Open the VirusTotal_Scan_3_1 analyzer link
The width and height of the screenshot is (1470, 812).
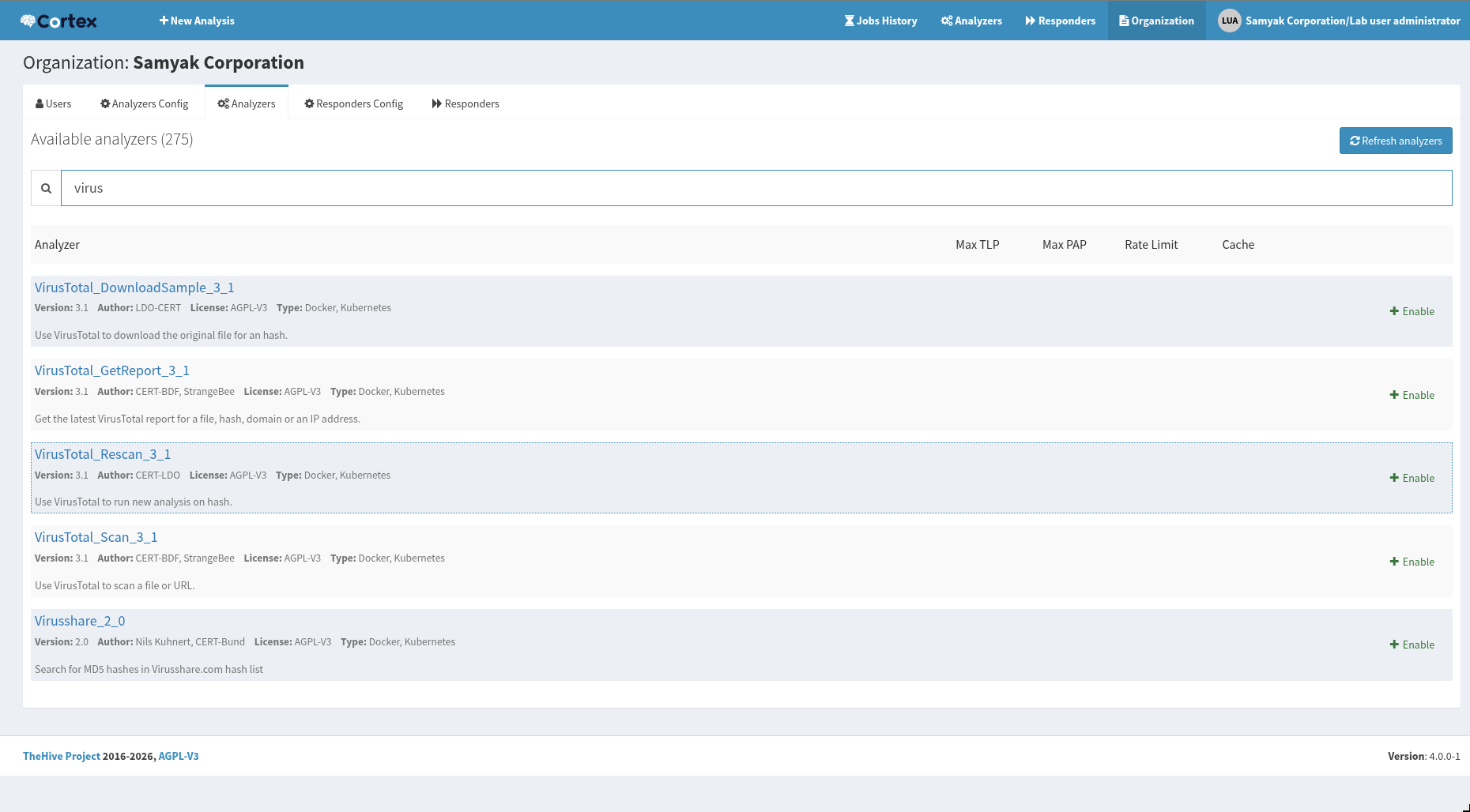click(96, 537)
